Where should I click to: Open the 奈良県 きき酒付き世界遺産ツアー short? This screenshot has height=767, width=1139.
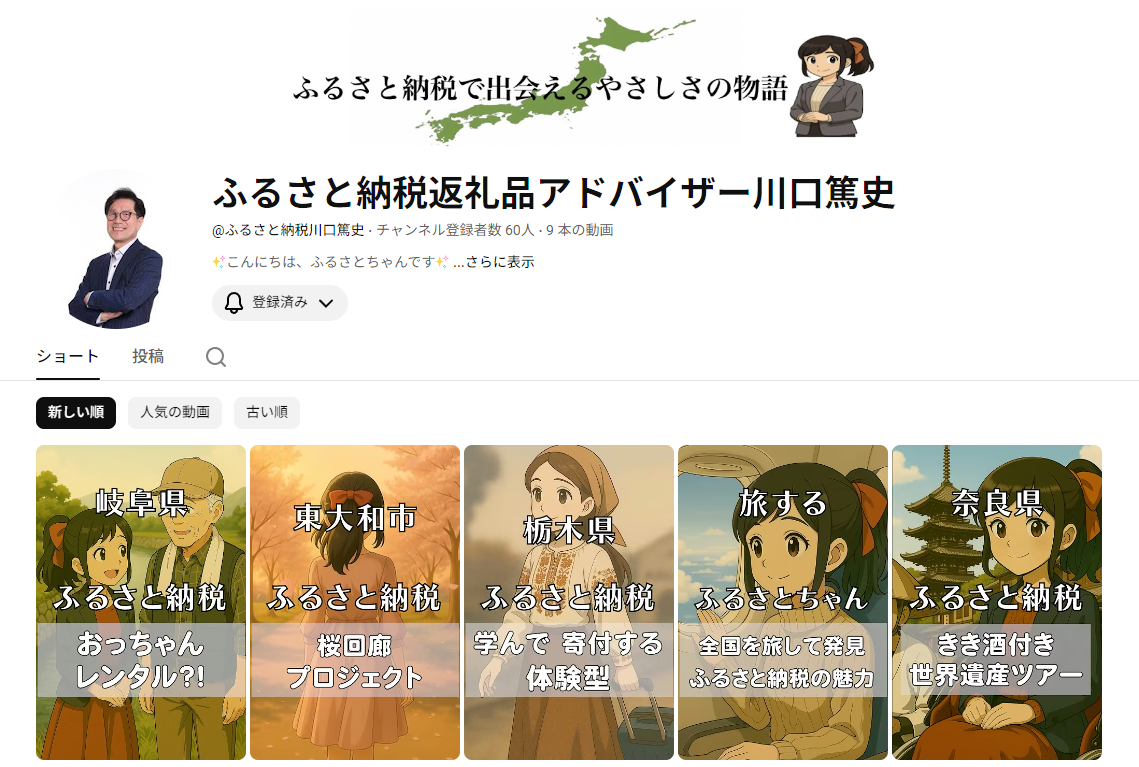pos(997,602)
